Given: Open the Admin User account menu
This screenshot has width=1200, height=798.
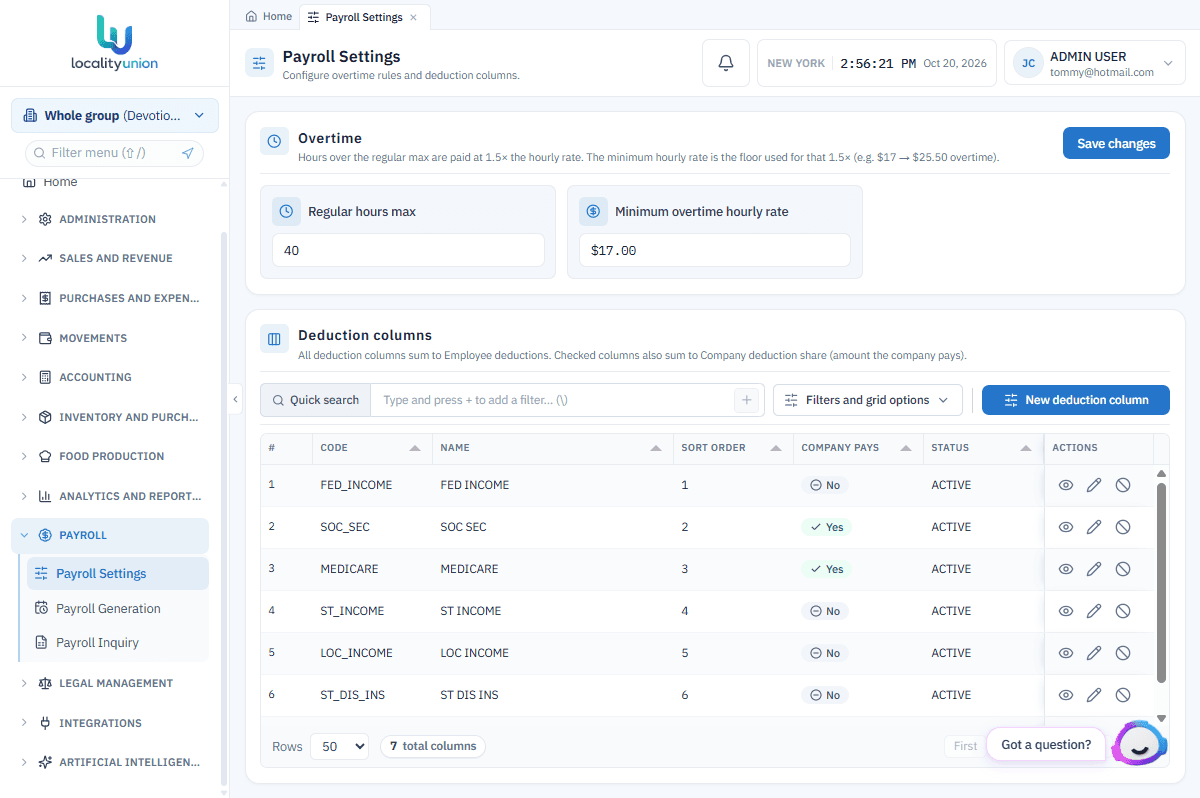Looking at the screenshot, I should tap(1095, 63).
